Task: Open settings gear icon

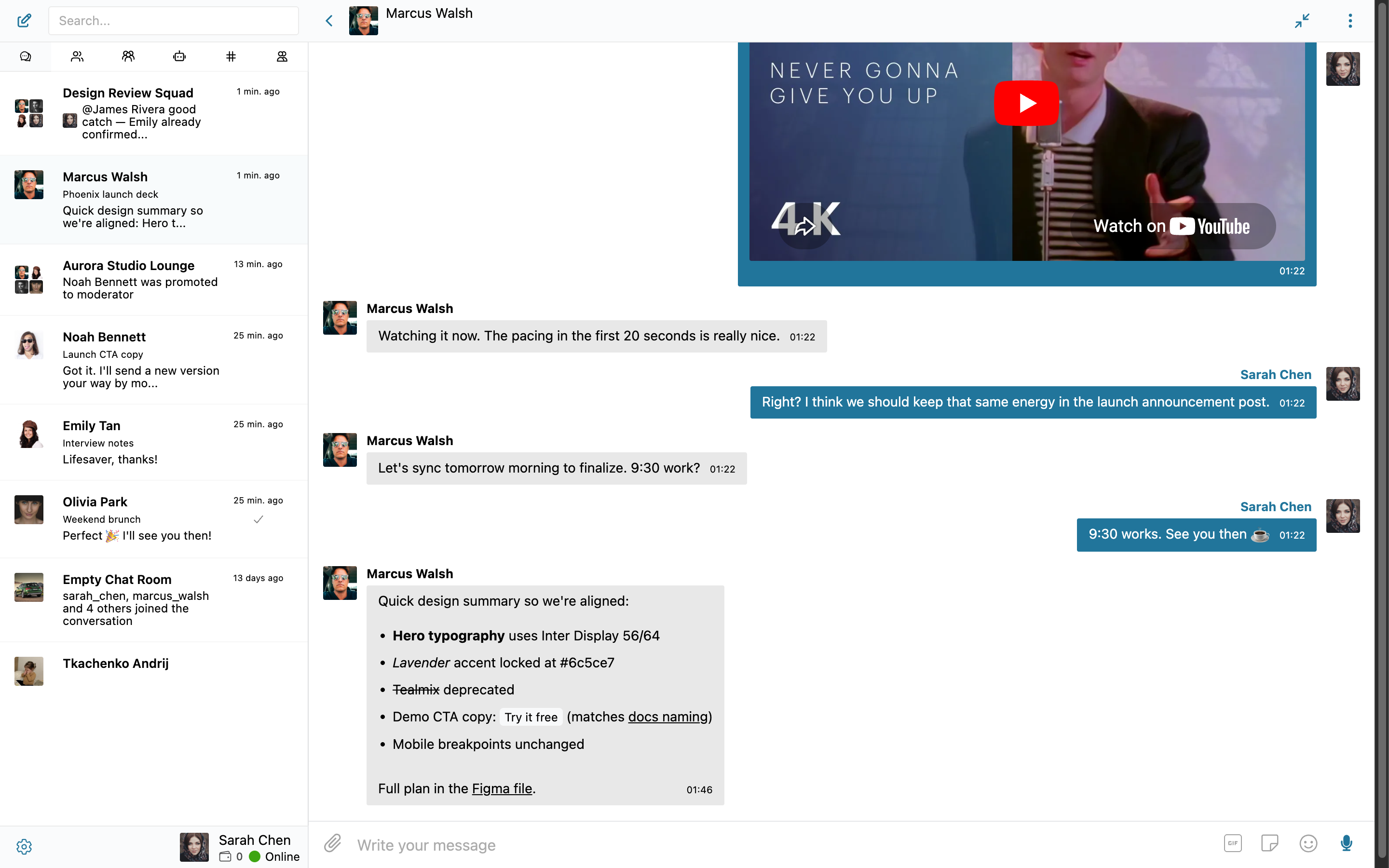Action: (24, 846)
